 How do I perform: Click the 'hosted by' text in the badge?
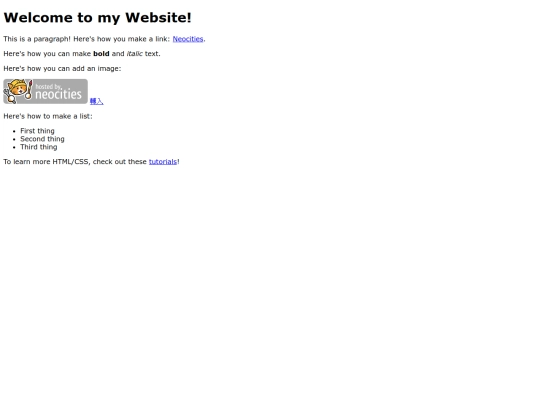click(x=48, y=86)
